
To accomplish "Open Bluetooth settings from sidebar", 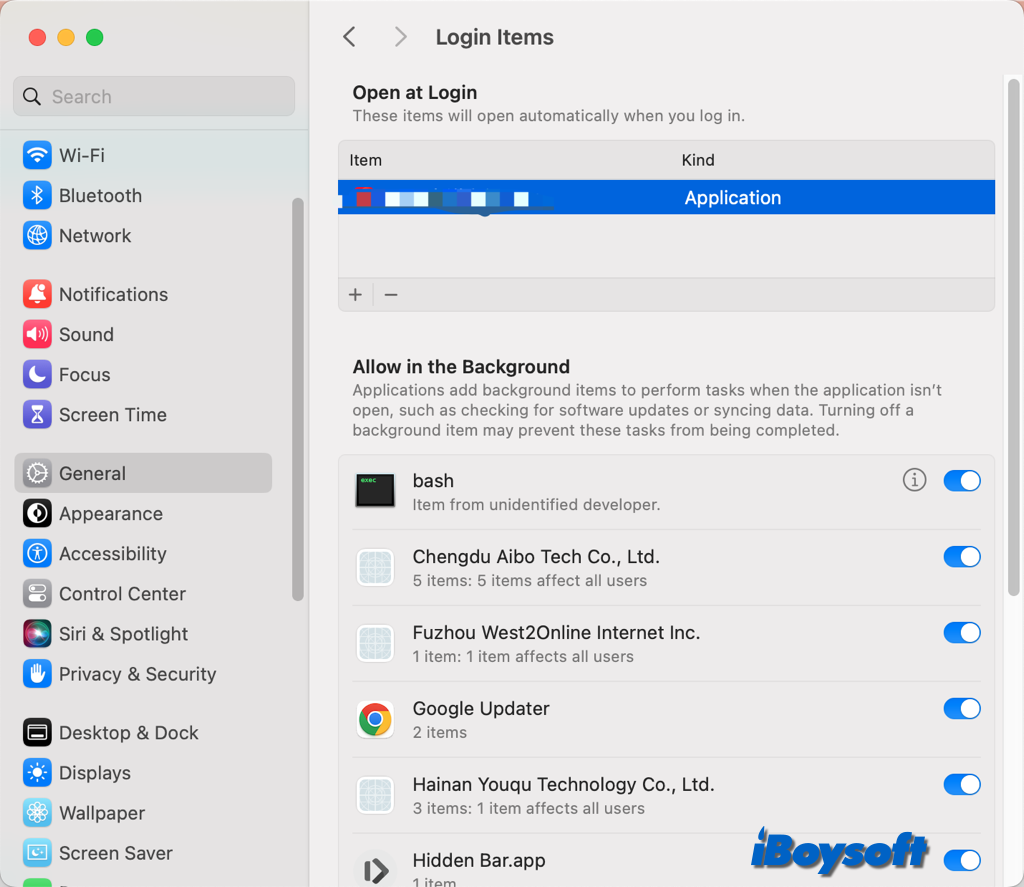I will click(x=100, y=196).
